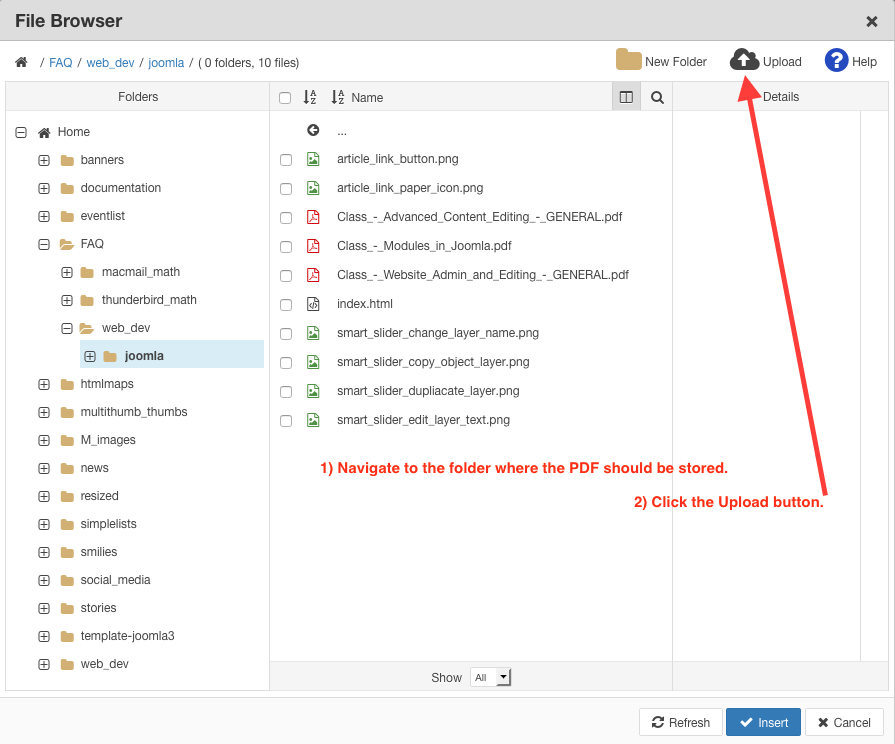The height and width of the screenshot is (744, 895).
Task: Click the New Folder icon
Action: [x=628, y=59]
